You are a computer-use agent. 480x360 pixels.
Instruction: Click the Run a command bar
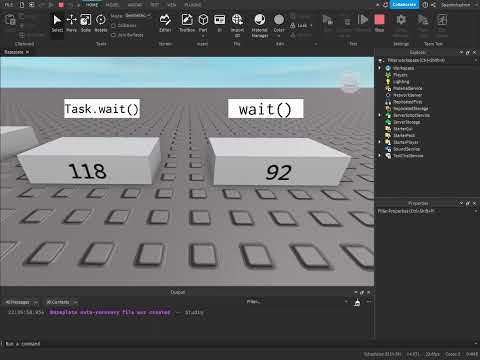[x=238, y=344]
